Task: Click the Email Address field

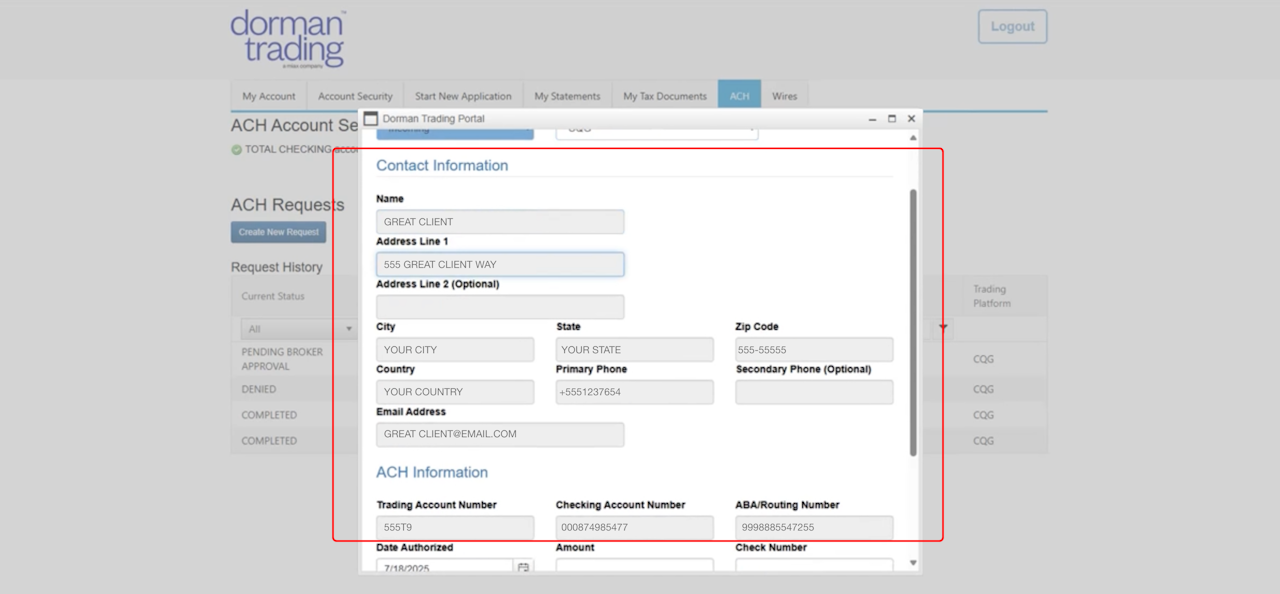Action: (500, 434)
